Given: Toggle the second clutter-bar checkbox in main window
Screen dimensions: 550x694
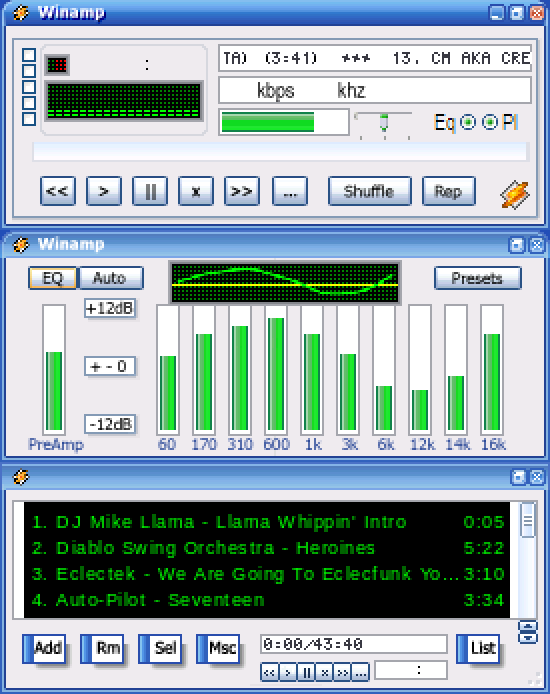Looking at the screenshot, I should [29, 71].
